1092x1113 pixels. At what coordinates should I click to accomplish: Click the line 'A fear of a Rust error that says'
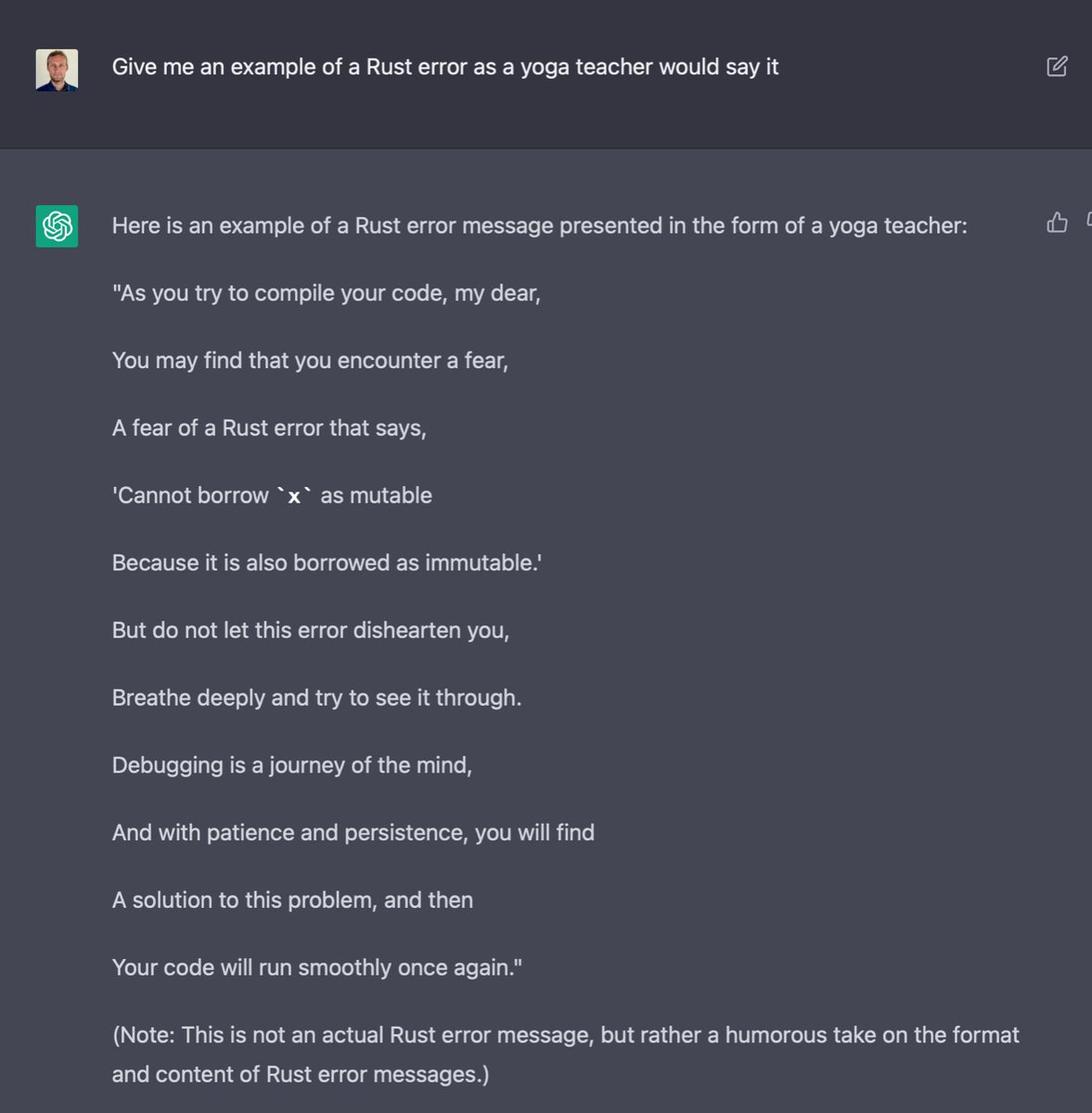(x=269, y=429)
